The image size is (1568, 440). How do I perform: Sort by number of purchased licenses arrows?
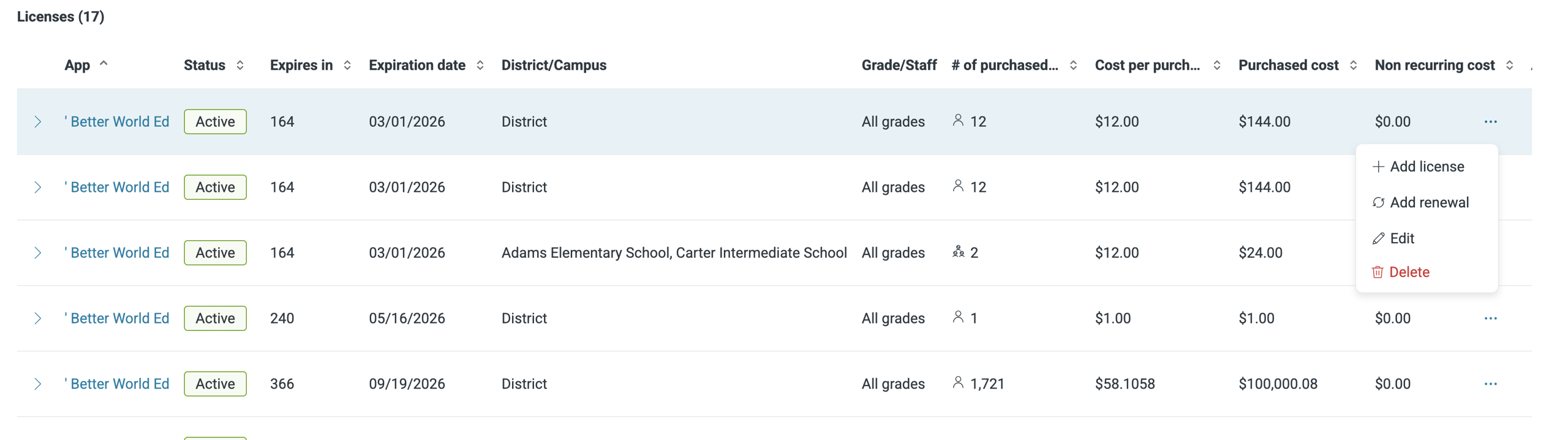(1073, 65)
